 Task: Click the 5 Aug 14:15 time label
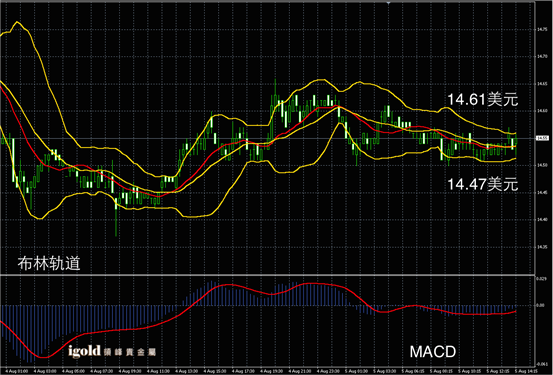pyautogui.click(x=526, y=371)
